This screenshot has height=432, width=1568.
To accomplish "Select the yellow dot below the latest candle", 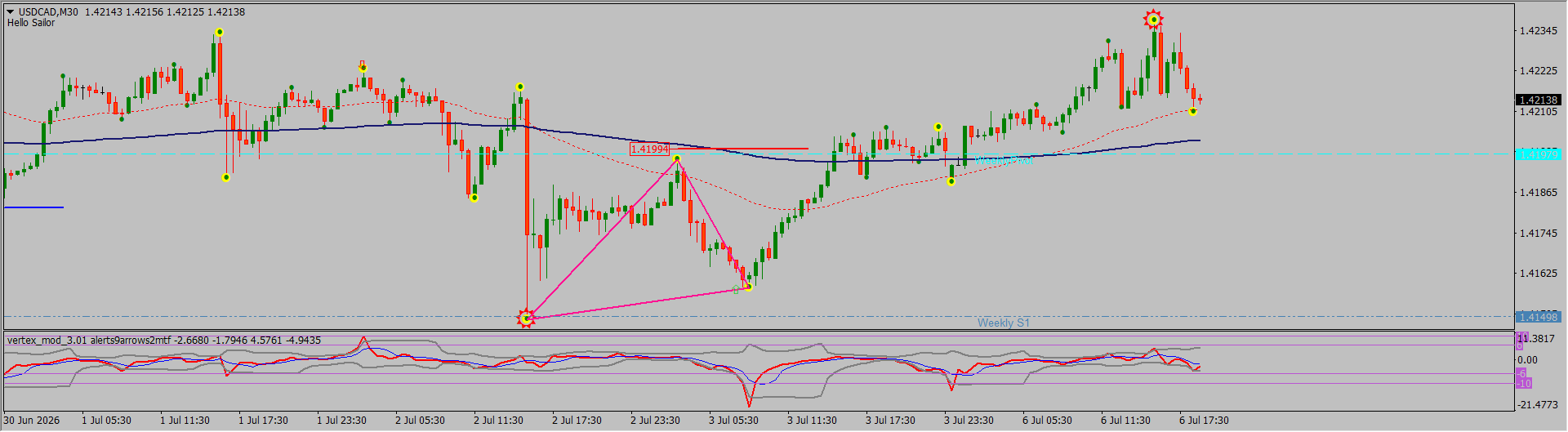I will click(x=1193, y=111).
